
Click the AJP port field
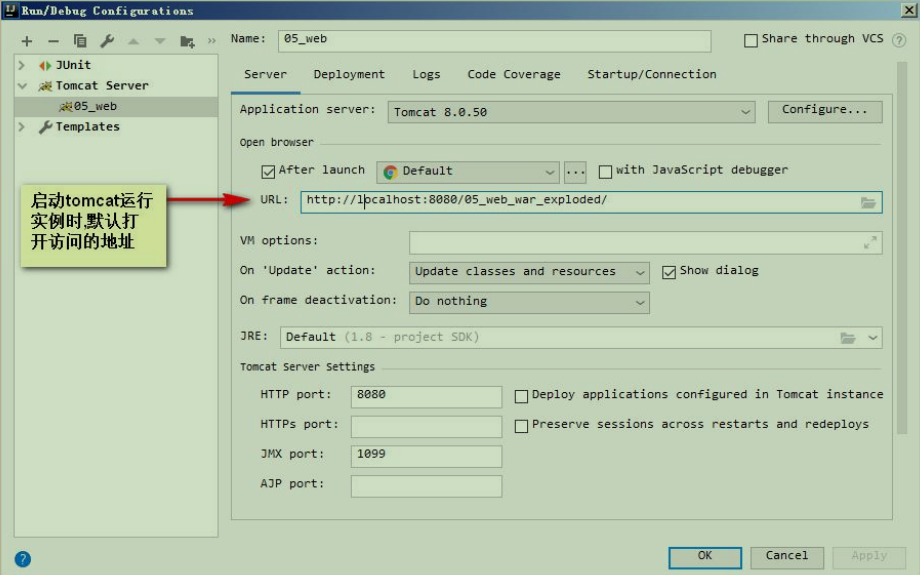[426, 486]
